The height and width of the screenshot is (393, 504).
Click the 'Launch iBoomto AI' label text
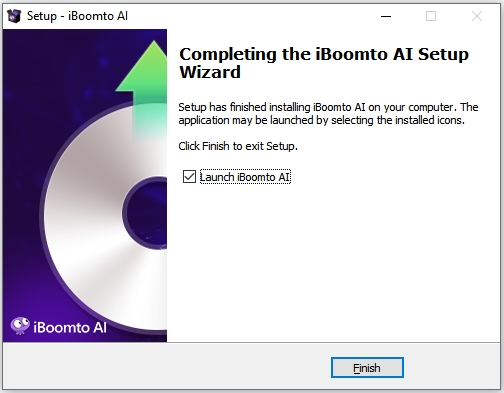point(245,177)
